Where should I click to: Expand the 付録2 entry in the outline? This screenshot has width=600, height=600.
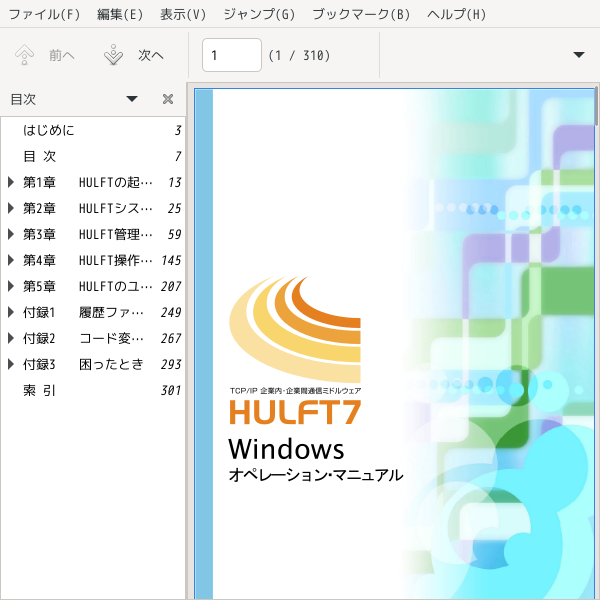pyautogui.click(x=11, y=338)
